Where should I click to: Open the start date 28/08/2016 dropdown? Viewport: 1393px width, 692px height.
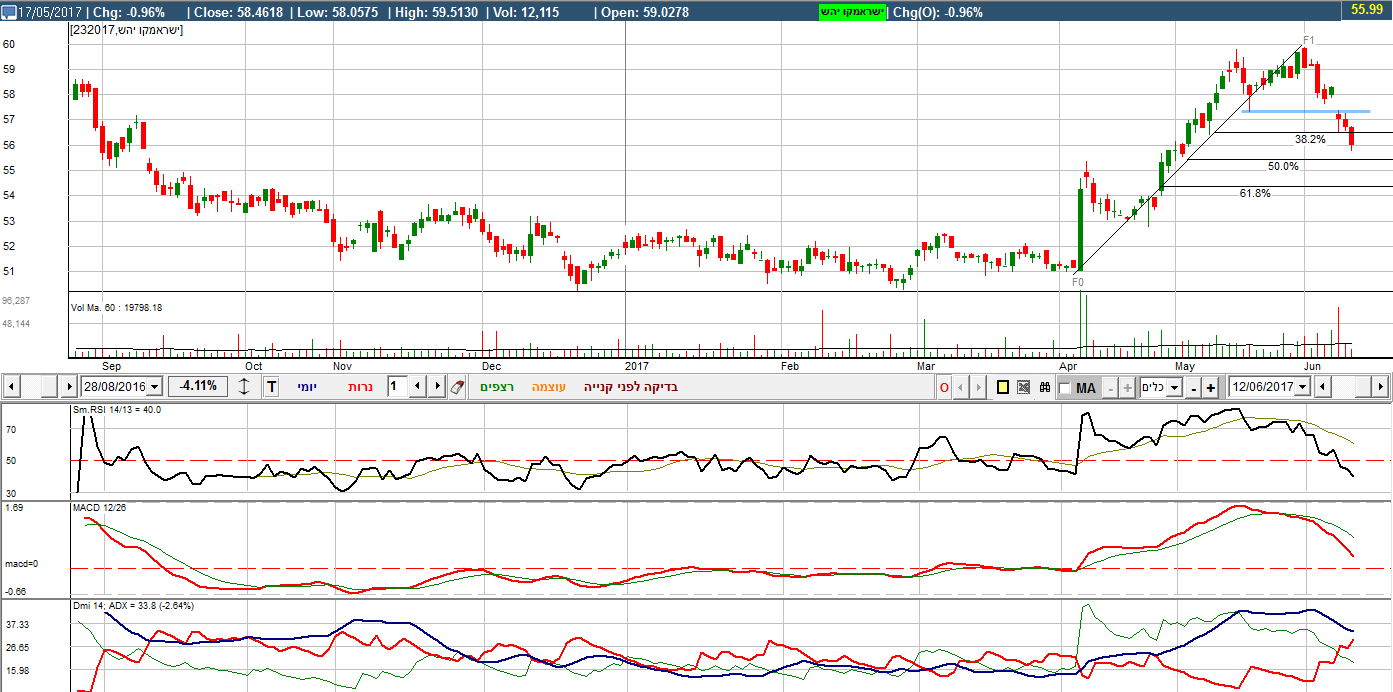tap(154, 387)
